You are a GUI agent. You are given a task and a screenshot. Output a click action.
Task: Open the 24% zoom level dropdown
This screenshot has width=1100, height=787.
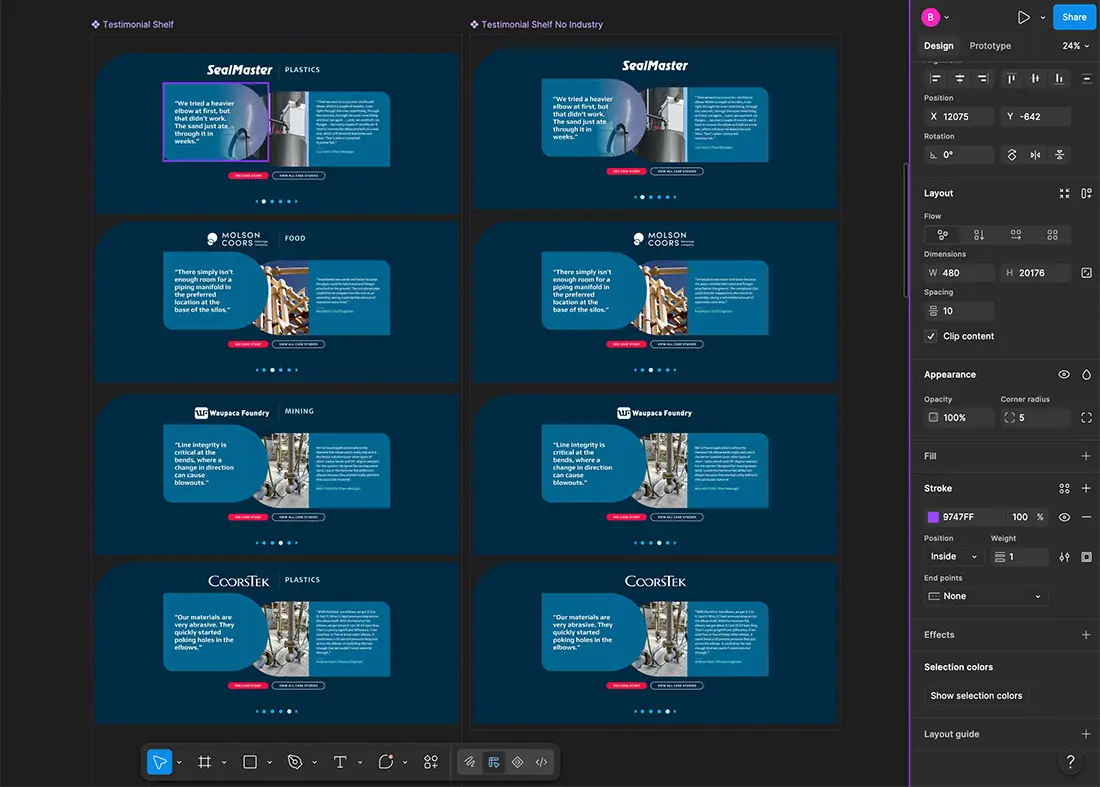click(1075, 46)
